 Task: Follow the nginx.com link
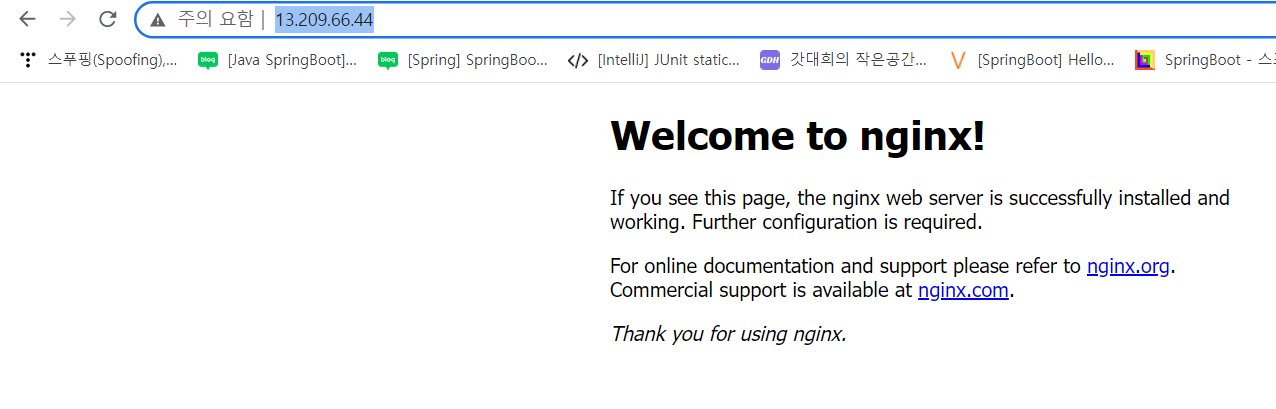[963, 290]
